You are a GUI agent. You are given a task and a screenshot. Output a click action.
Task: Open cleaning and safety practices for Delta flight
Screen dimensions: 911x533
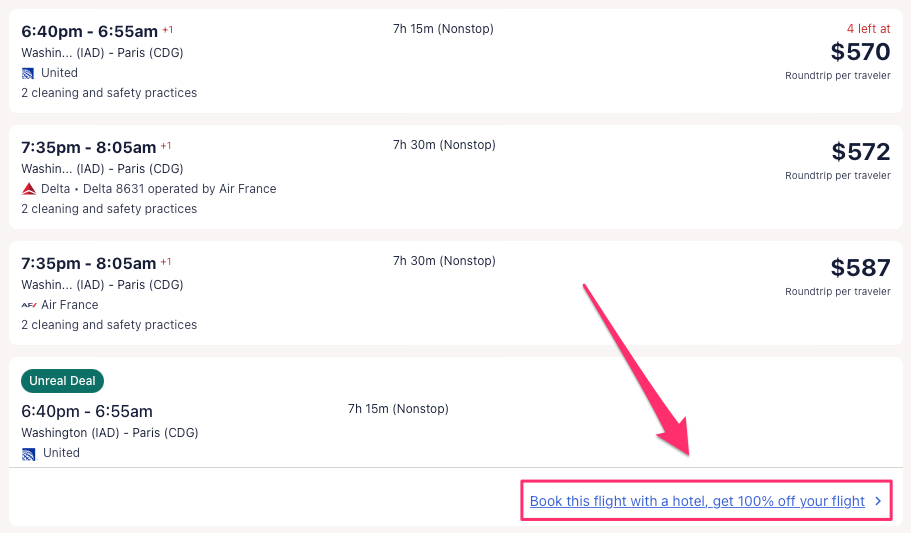[109, 209]
